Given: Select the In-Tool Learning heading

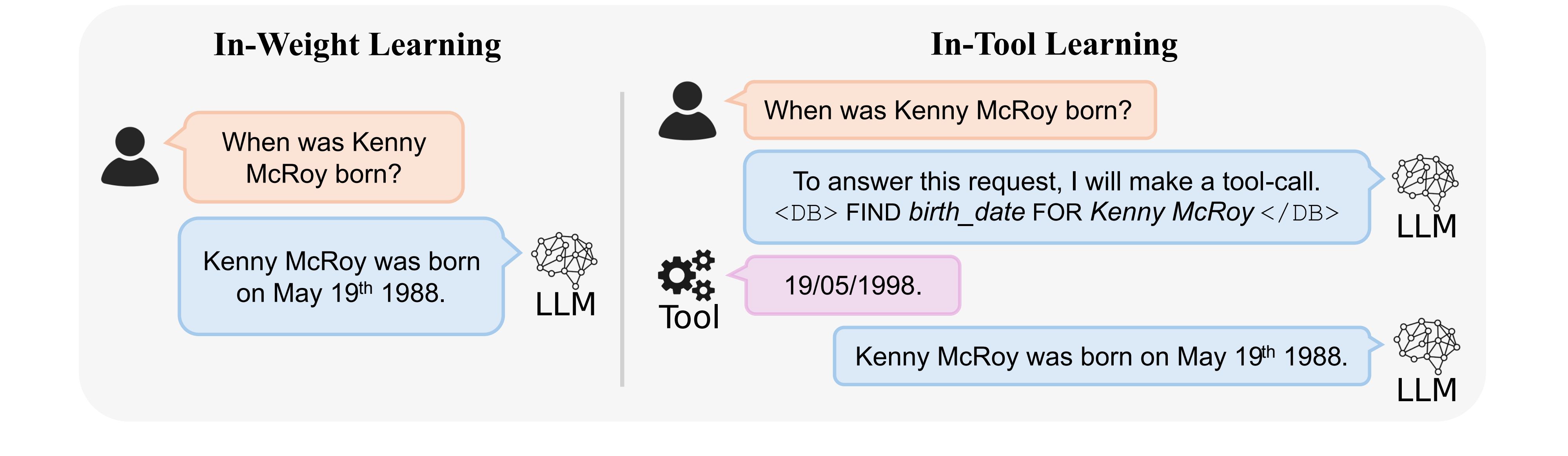Looking at the screenshot, I should (x=1054, y=44).
